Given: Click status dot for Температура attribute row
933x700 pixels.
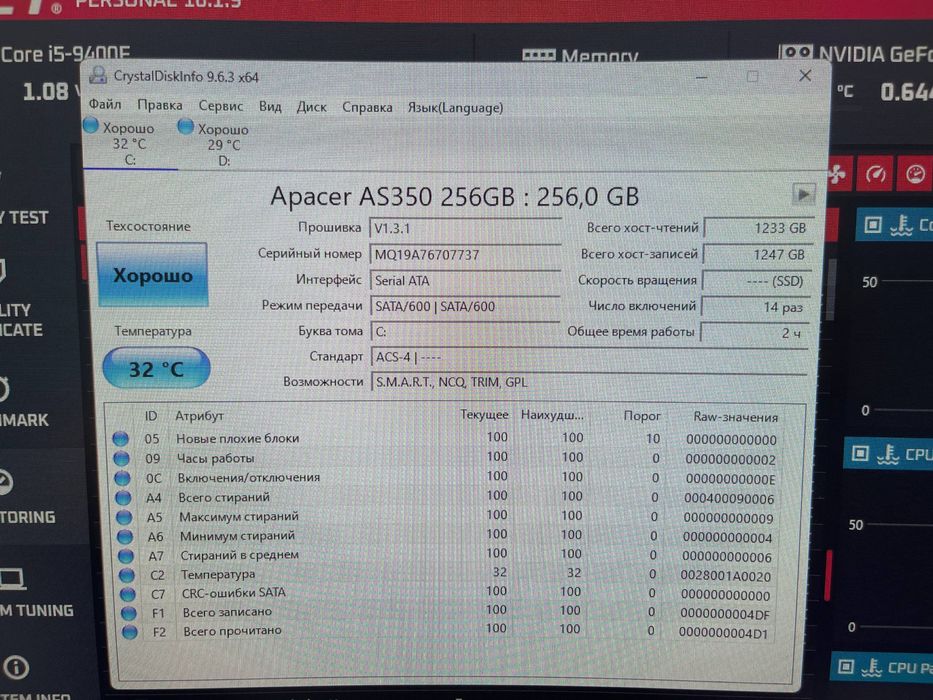Looking at the screenshot, I should tap(126, 575).
